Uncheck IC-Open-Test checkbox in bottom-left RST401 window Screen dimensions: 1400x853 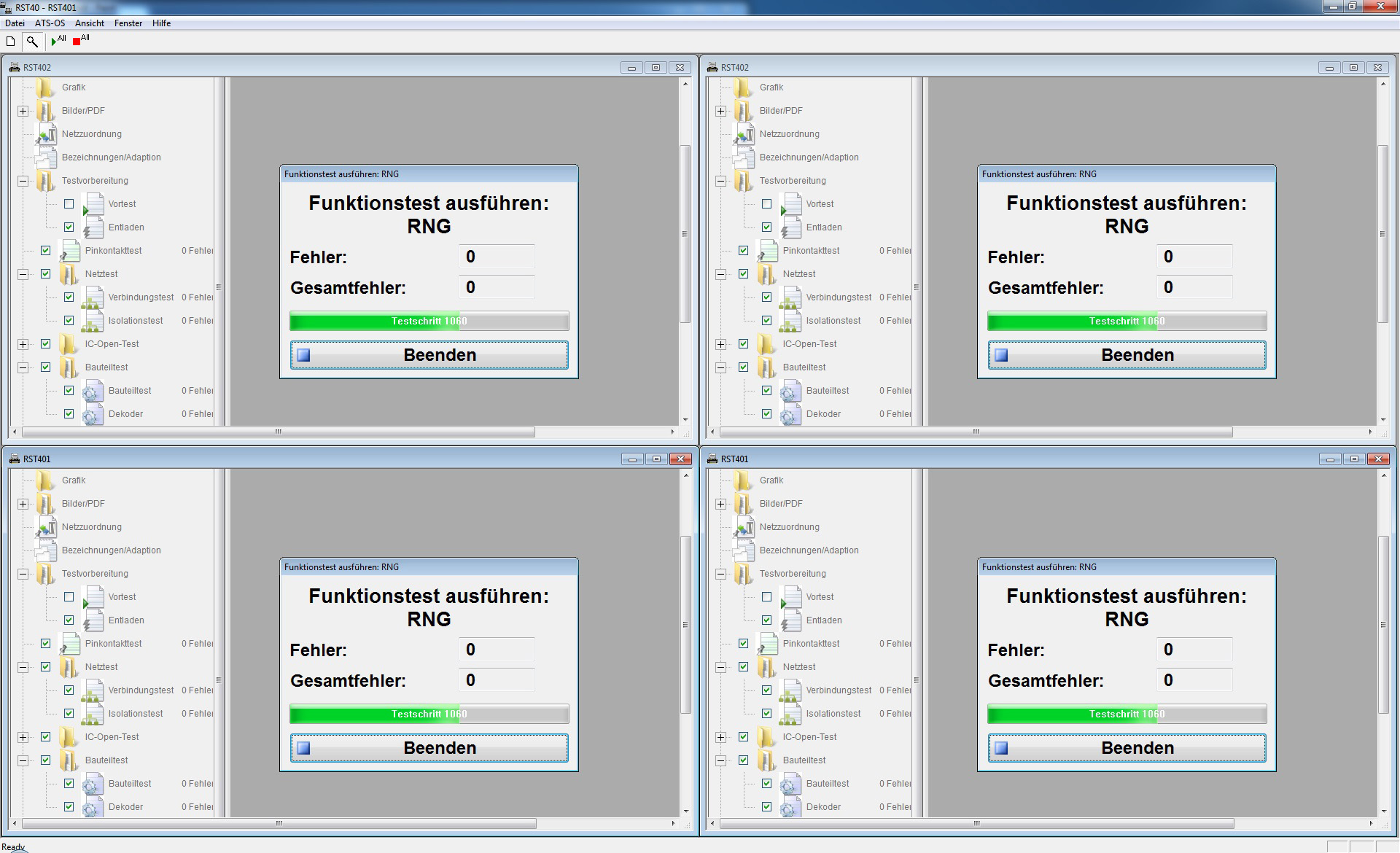point(45,737)
